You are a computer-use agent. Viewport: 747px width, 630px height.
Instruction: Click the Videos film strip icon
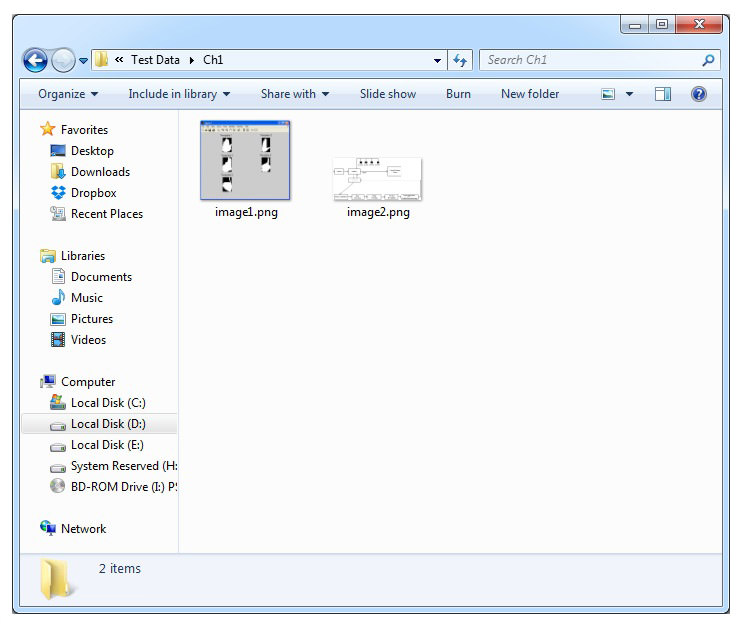(58, 340)
